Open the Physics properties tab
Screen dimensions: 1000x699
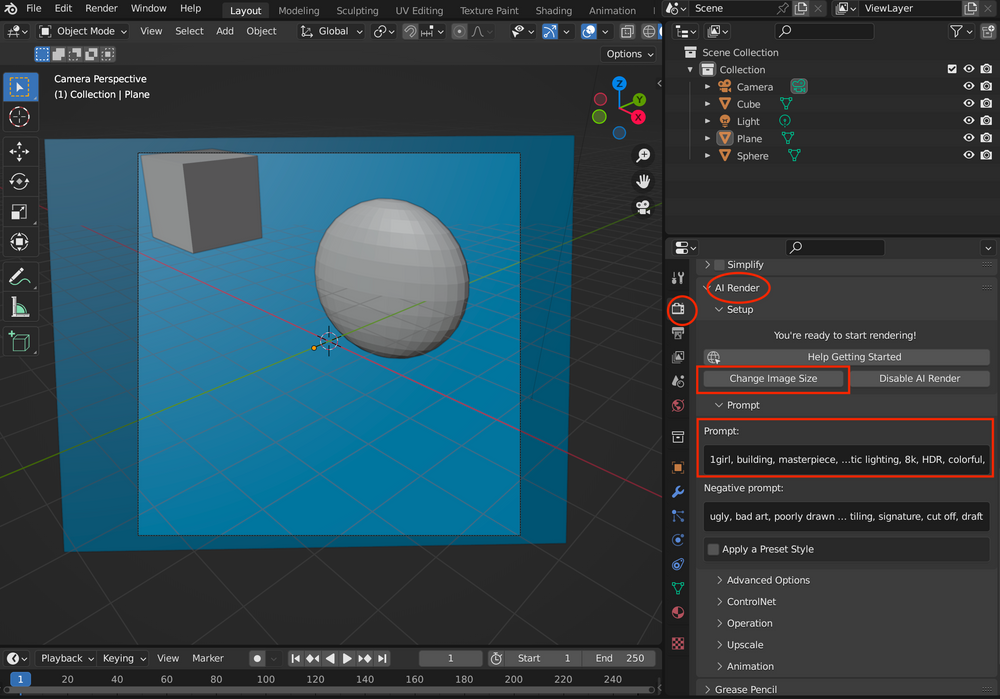click(678, 540)
